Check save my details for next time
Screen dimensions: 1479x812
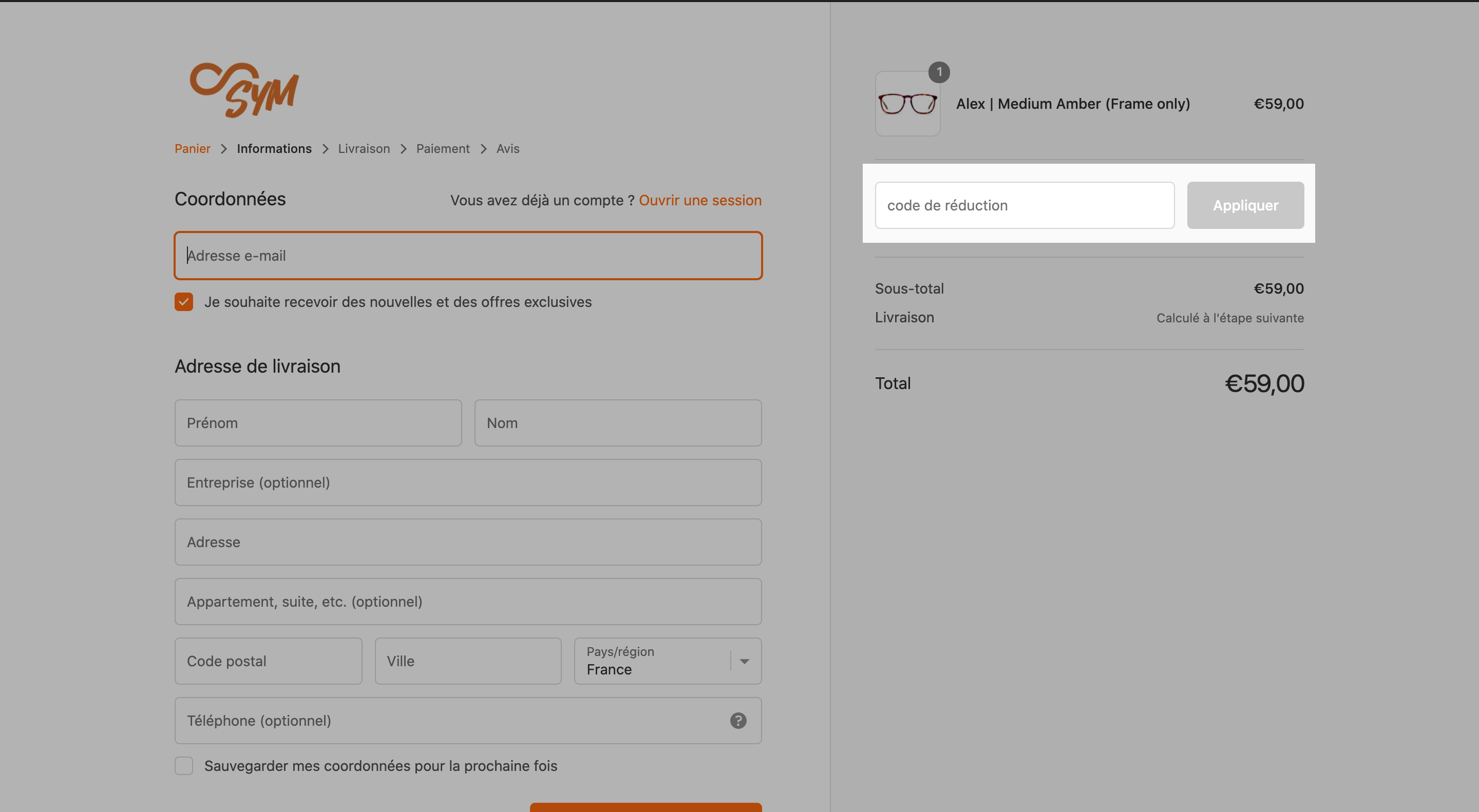click(184, 765)
